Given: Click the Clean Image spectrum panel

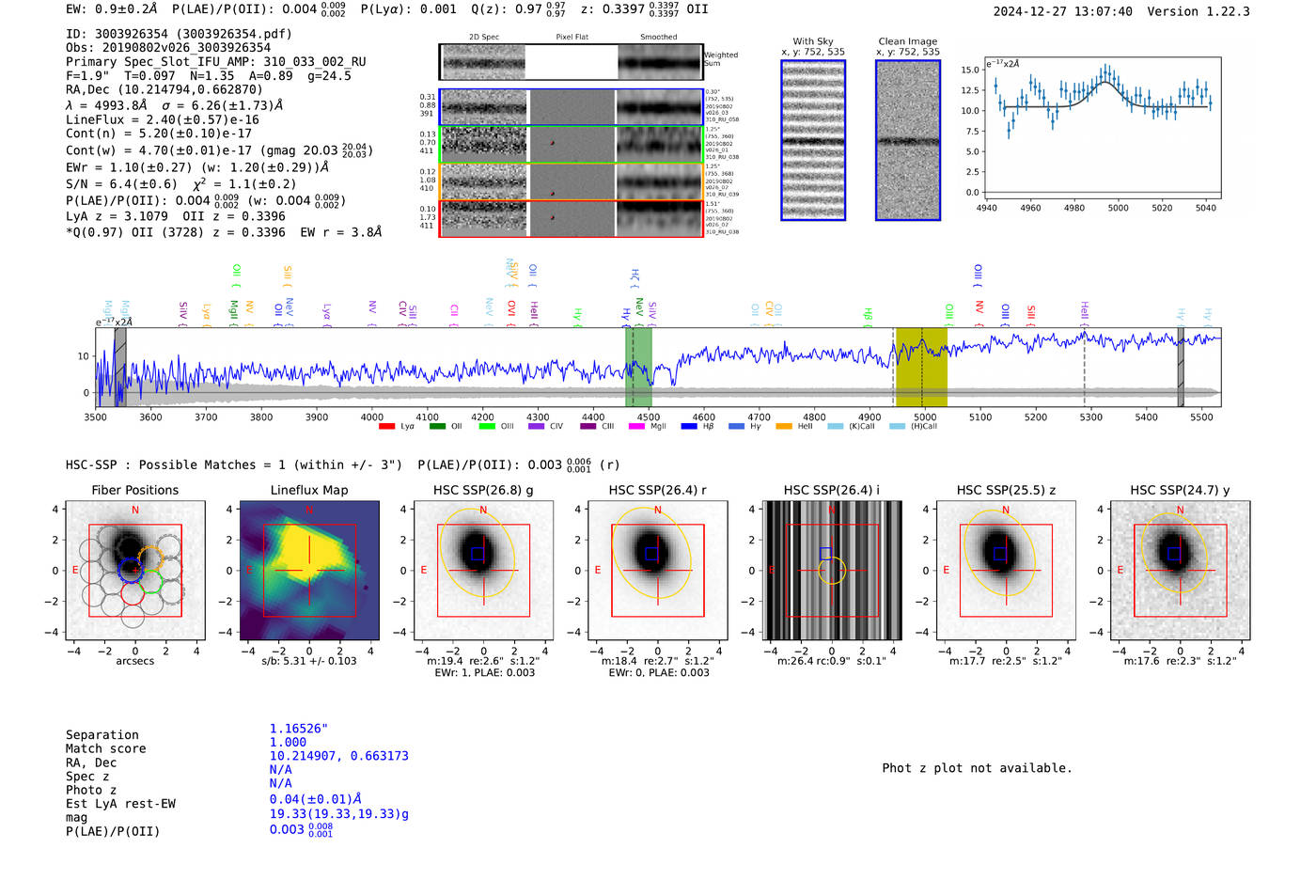Looking at the screenshot, I should [x=908, y=140].
